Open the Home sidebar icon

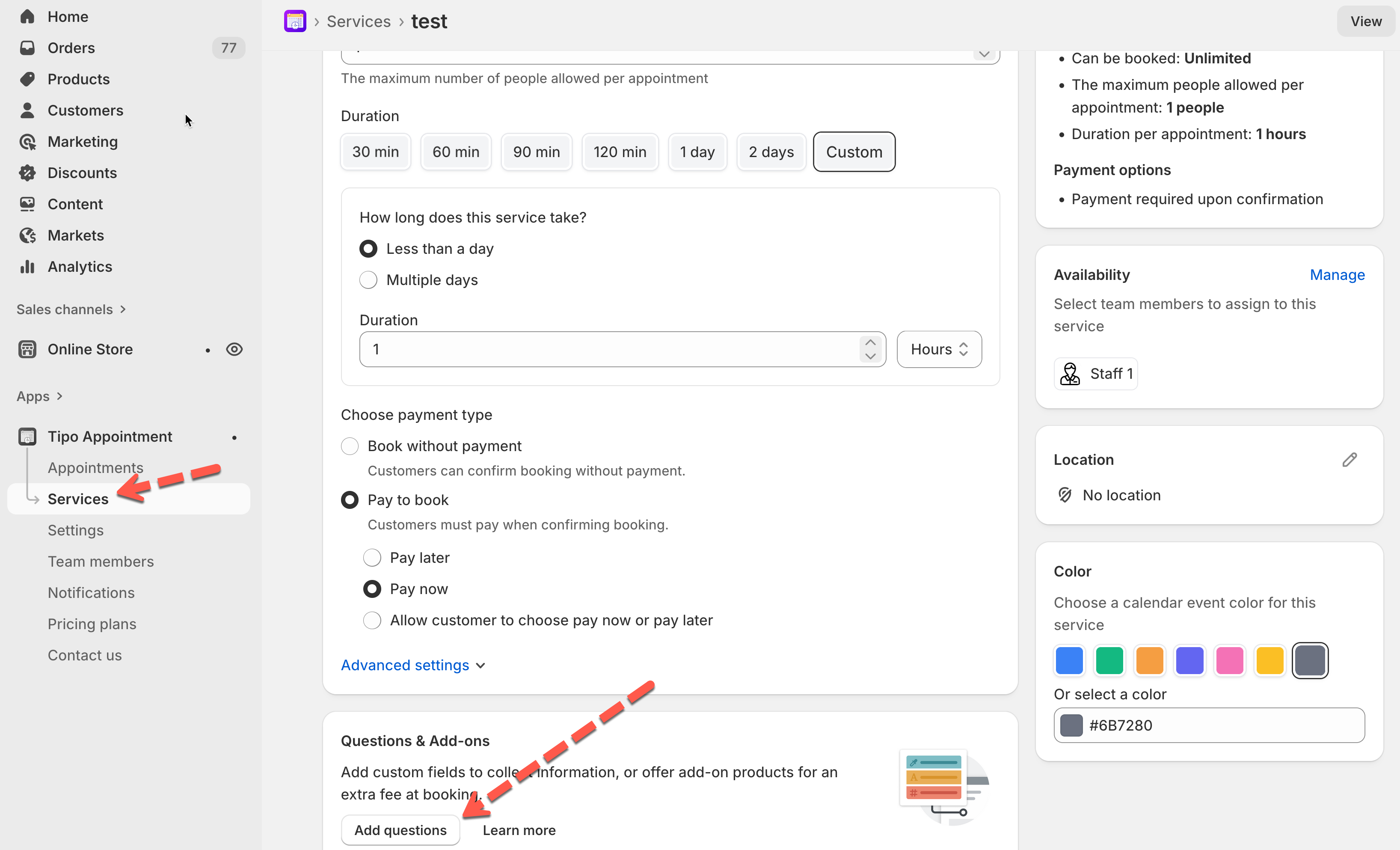click(27, 16)
